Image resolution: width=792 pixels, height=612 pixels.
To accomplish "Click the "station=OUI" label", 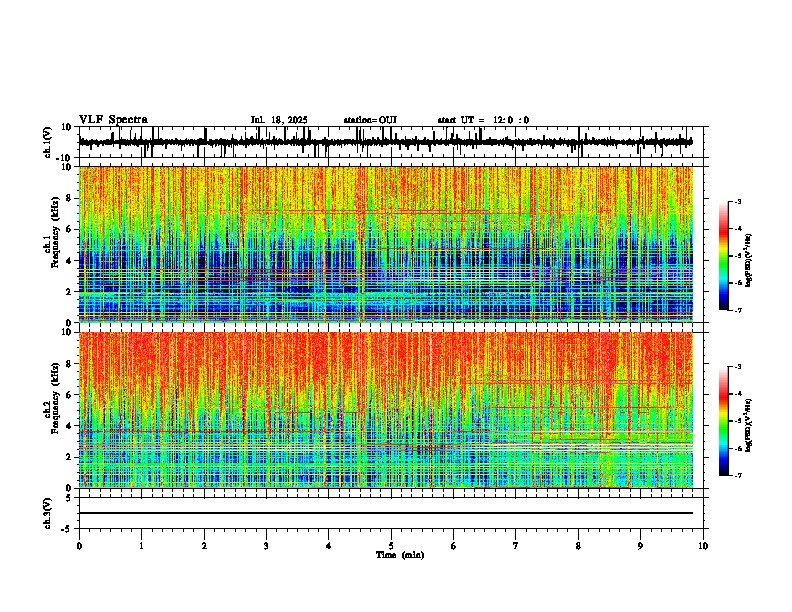I will coord(370,120).
